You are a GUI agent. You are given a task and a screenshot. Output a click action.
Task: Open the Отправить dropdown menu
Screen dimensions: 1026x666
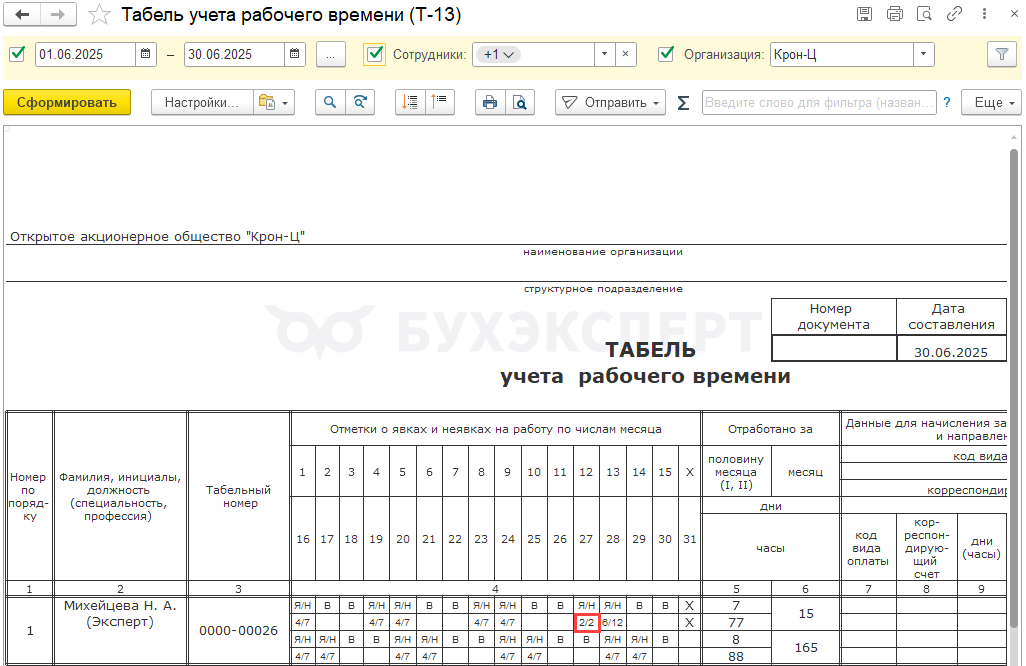(610, 103)
